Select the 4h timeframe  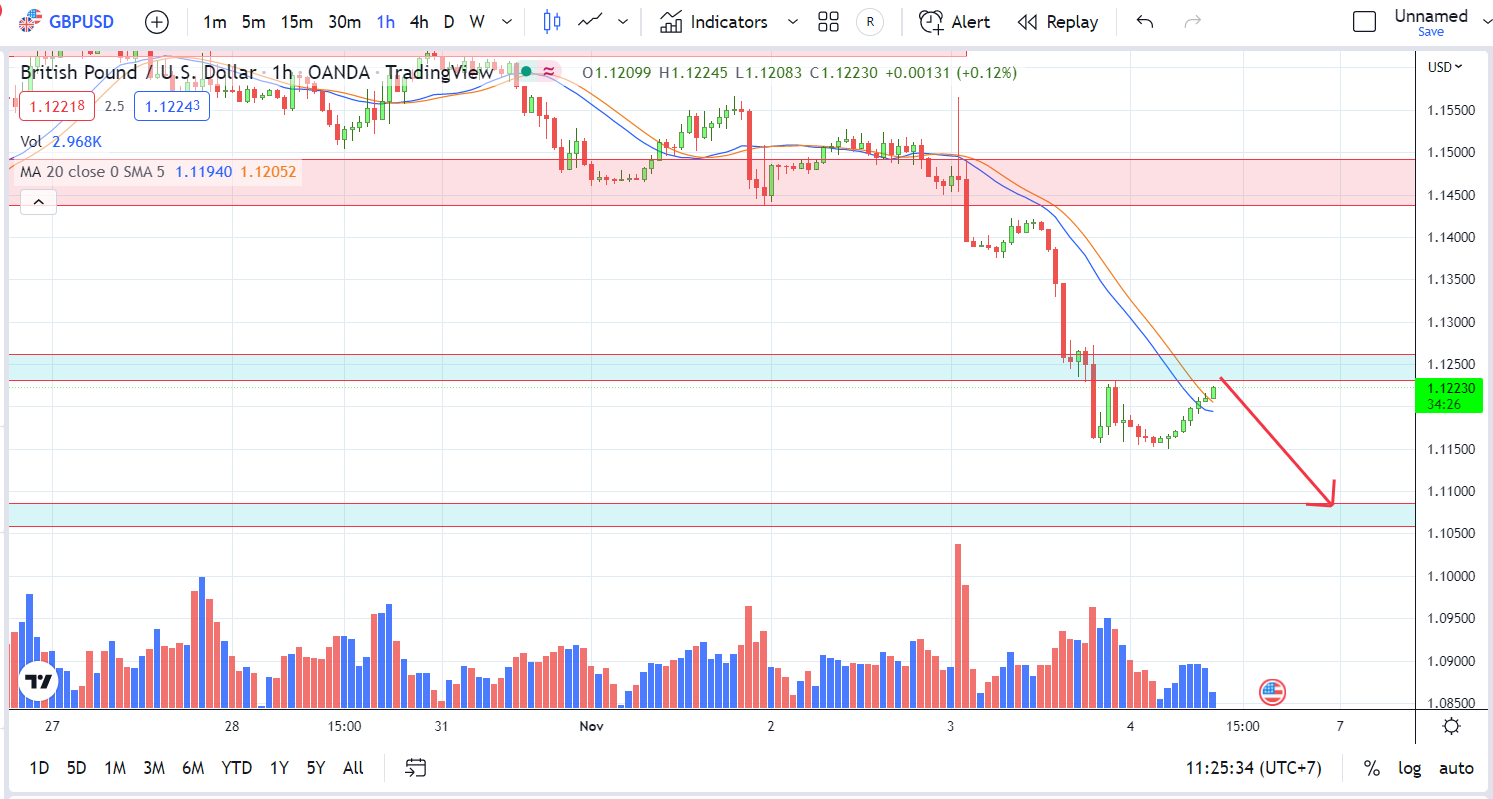(420, 21)
